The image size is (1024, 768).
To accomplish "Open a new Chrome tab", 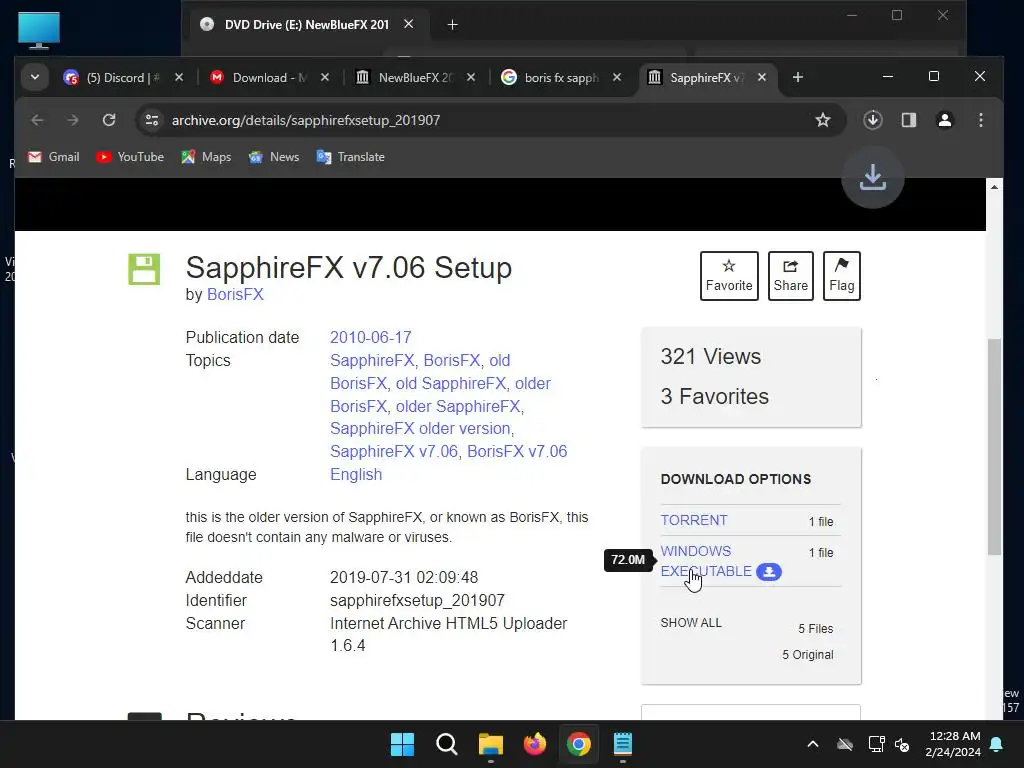I will (x=797, y=77).
